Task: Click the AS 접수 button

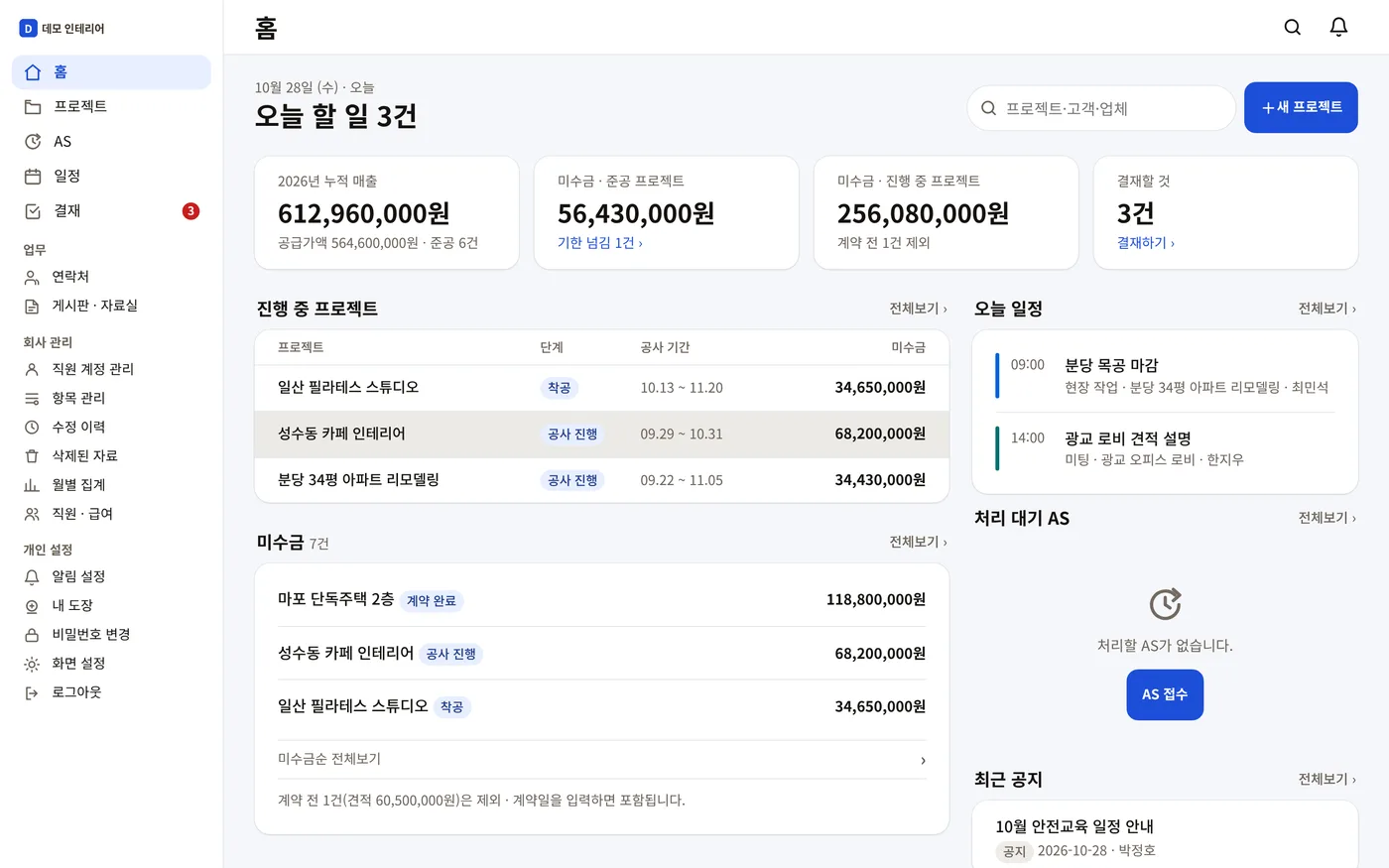Action: tap(1165, 694)
